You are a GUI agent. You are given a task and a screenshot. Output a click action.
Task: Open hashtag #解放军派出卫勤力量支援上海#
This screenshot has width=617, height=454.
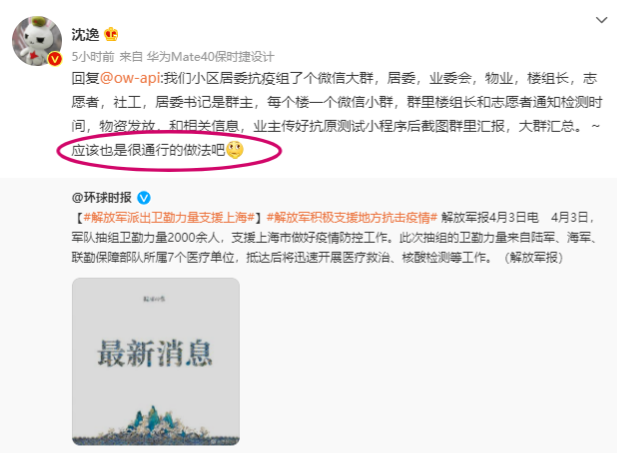click(169, 218)
